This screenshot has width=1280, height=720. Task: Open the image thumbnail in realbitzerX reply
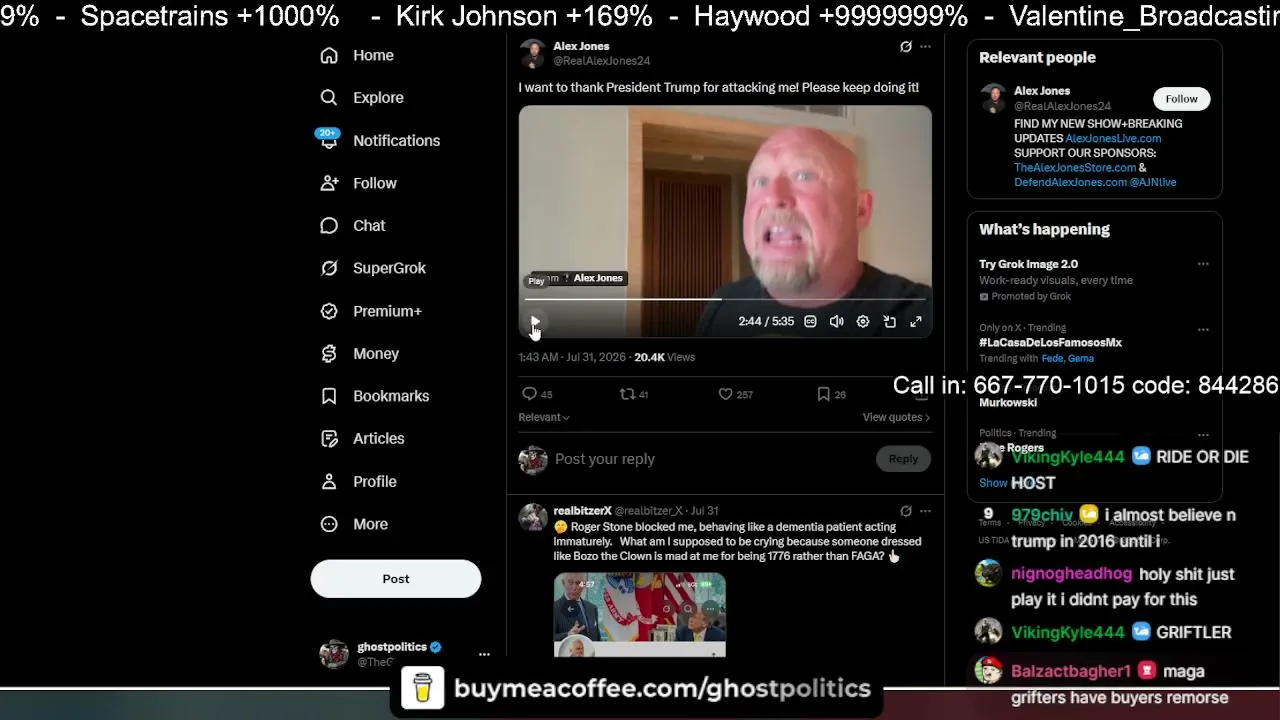click(x=640, y=615)
